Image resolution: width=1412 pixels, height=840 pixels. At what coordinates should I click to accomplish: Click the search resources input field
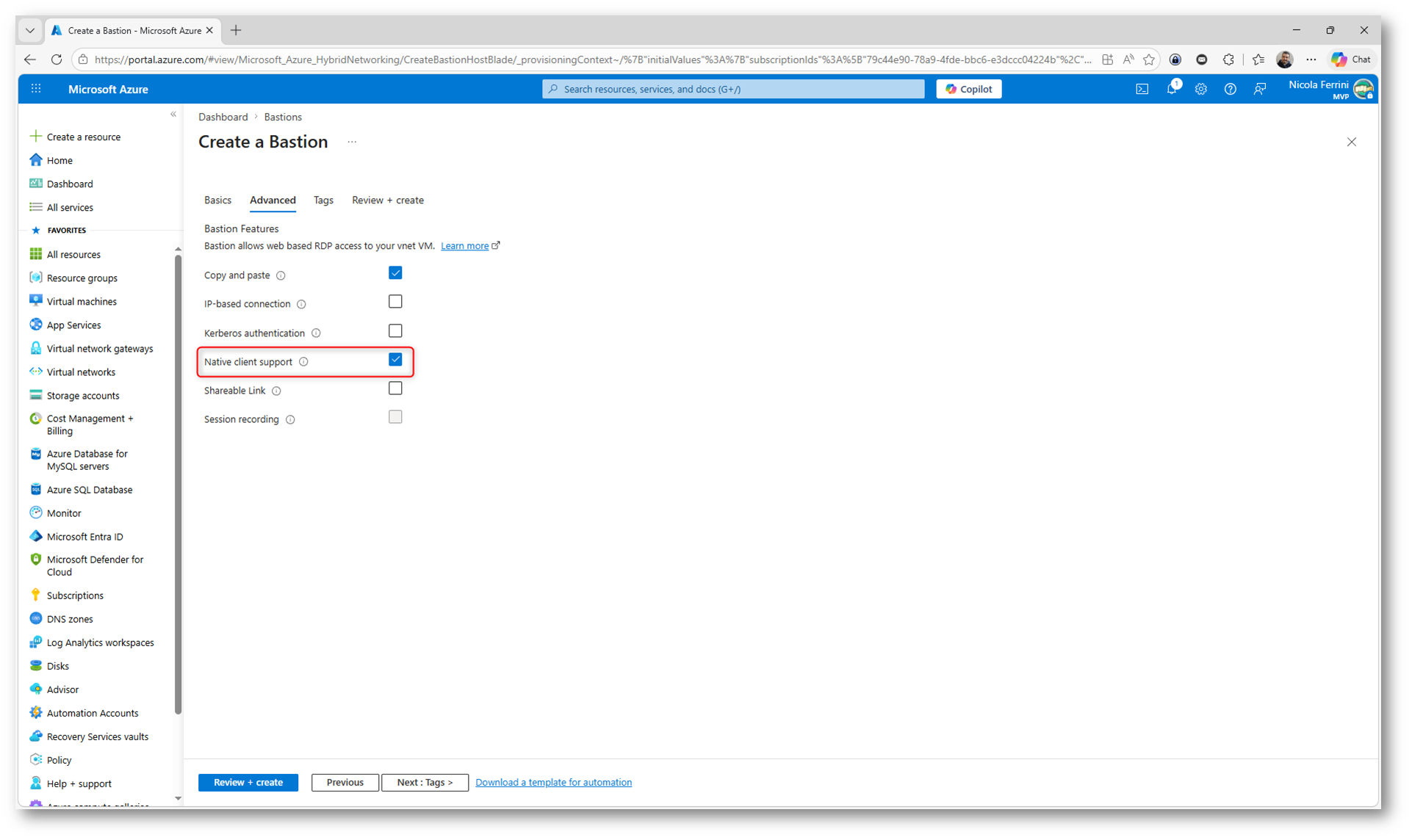[735, 89]
